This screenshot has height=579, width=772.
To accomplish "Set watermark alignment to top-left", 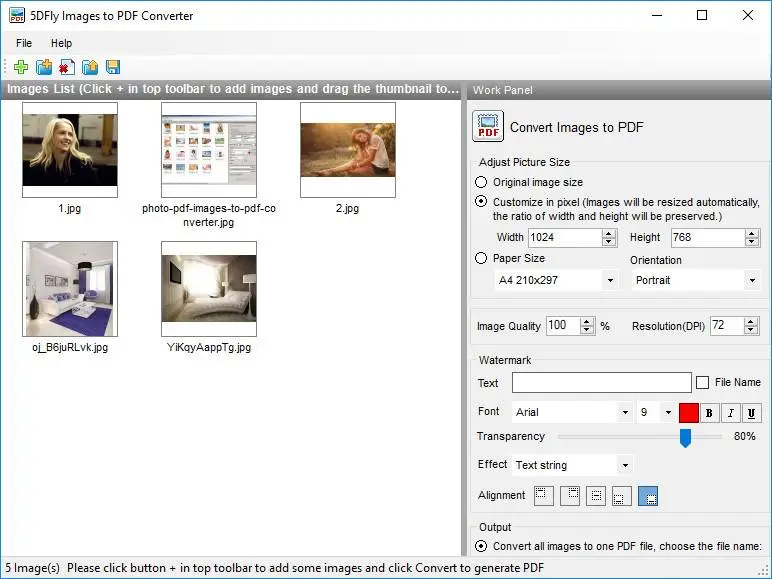I will (544, 496).
